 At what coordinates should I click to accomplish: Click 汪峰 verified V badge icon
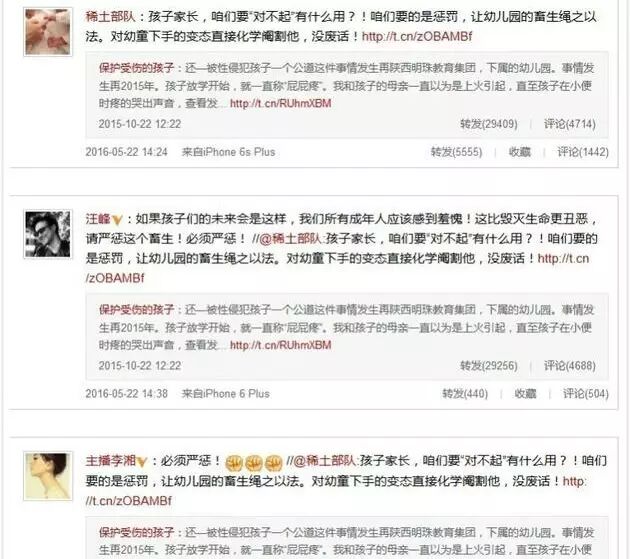pyautogui.click(x=117, y=219)
